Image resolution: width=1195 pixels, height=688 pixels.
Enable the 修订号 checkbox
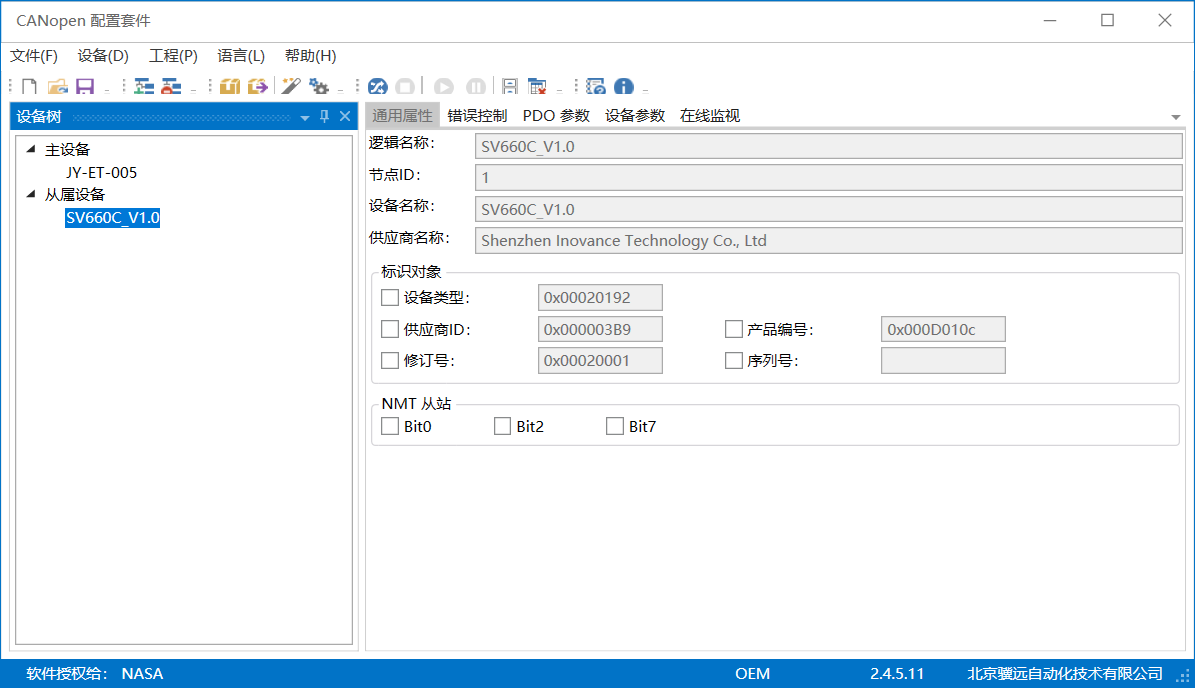point(389,360)
